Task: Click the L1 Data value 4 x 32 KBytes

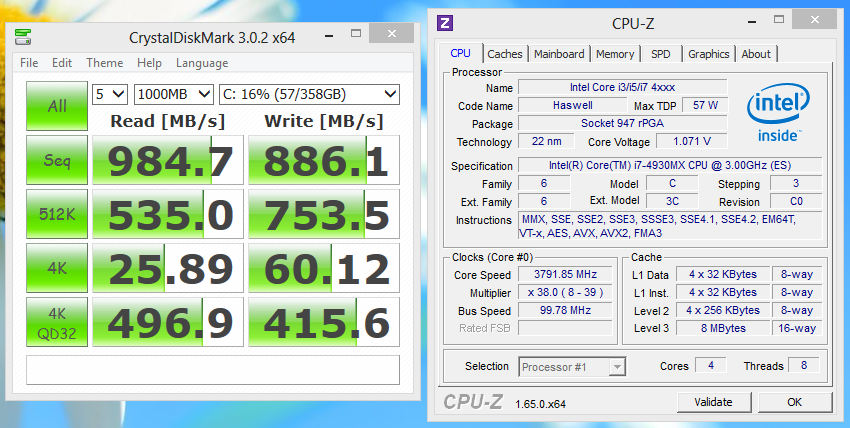Action: 723,274
